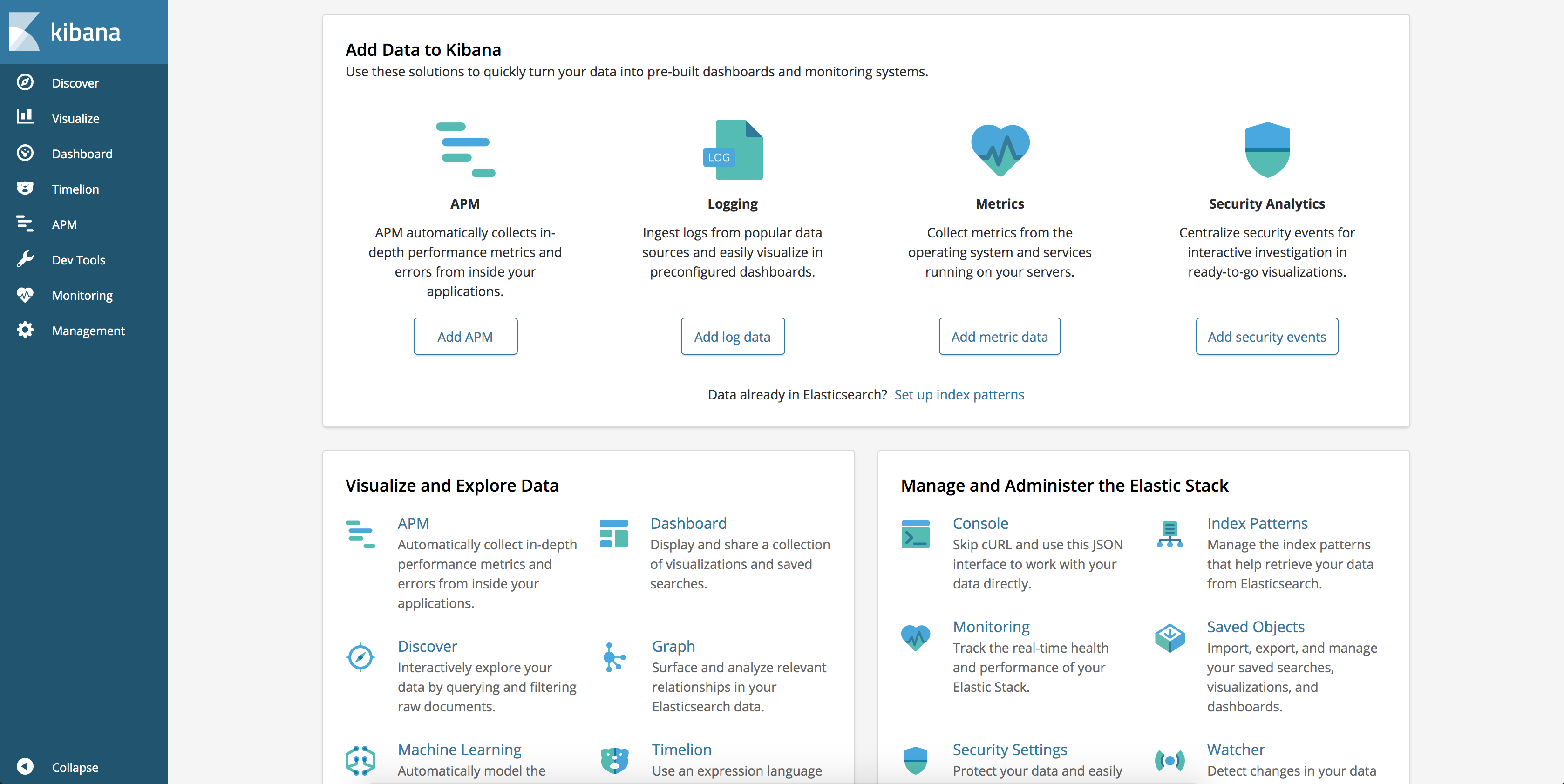Image resolution: width=1564 pixels, height=784 pixels.
Task: Click the Machine Learning icon
Action: tap(360, 760)
